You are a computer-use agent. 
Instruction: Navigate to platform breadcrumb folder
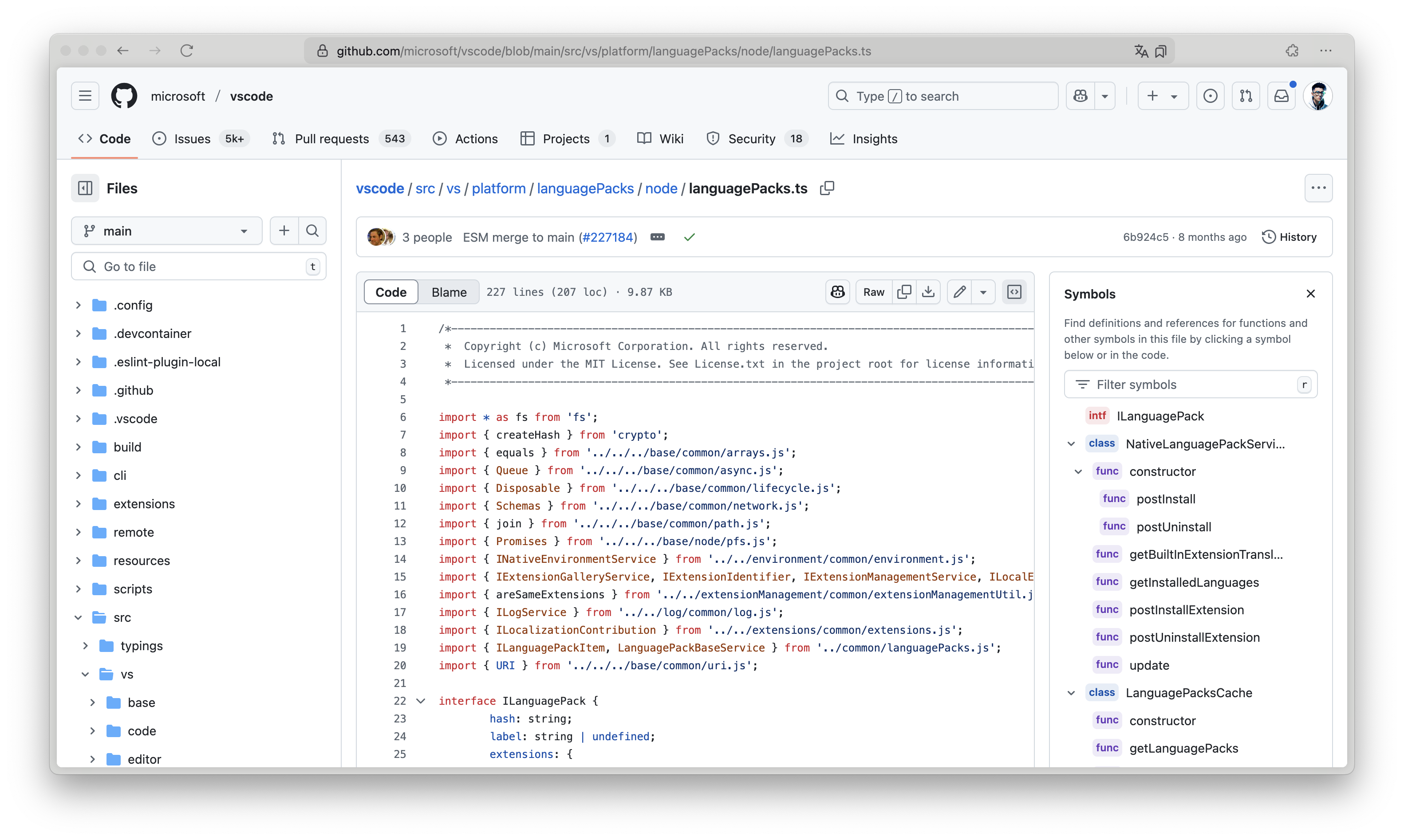[498, 188]
